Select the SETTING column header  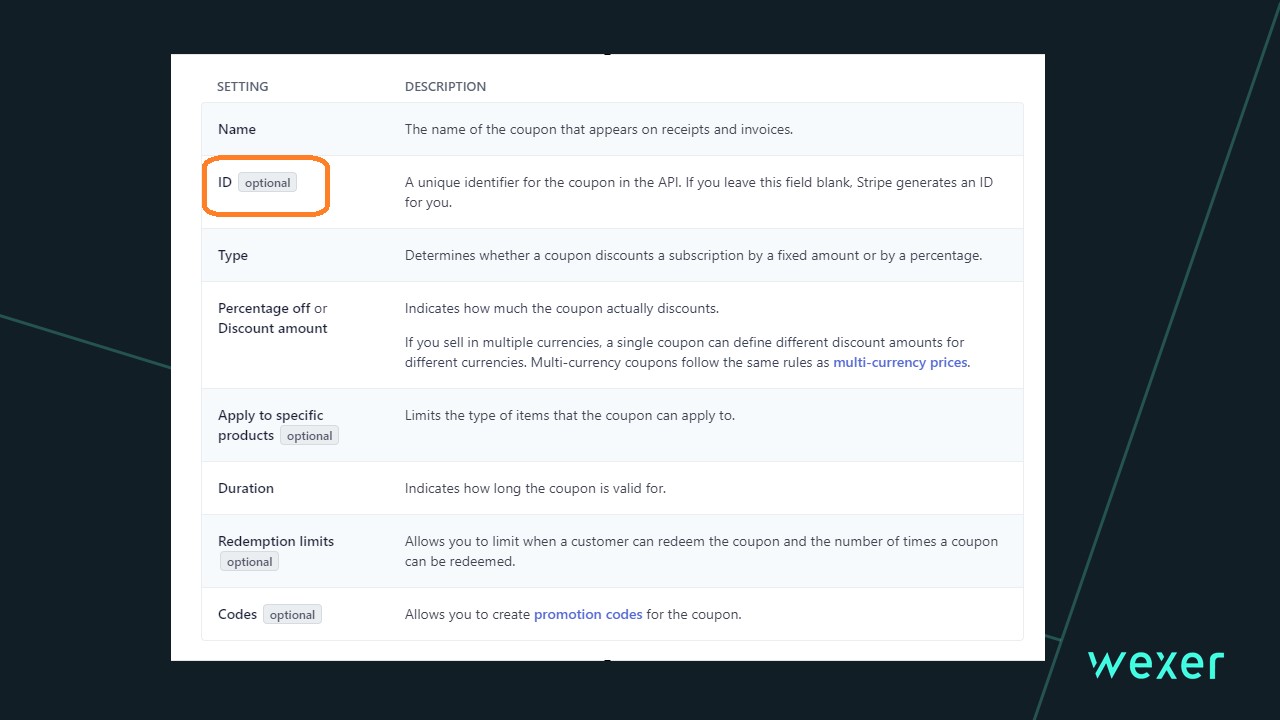(242, 86)
